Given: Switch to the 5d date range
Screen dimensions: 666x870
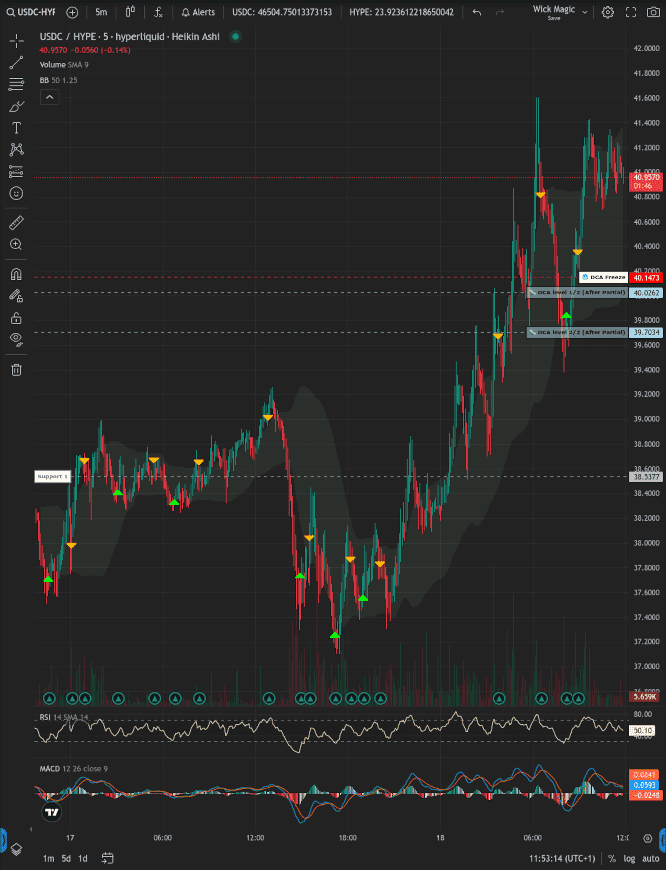Looking at the screenshot, I should pos(65,858).
